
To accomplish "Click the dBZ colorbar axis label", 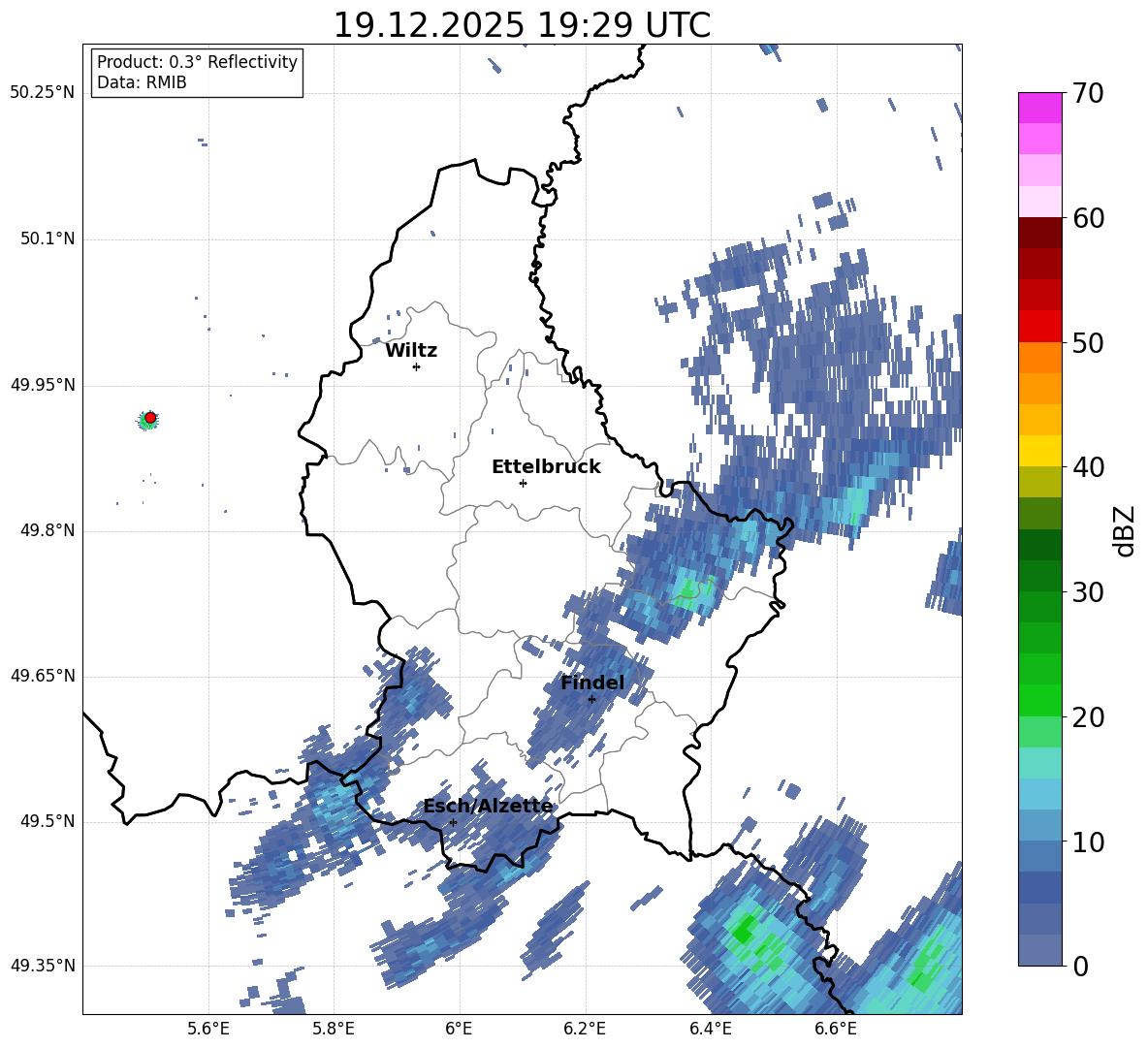I will (1126, 530).
